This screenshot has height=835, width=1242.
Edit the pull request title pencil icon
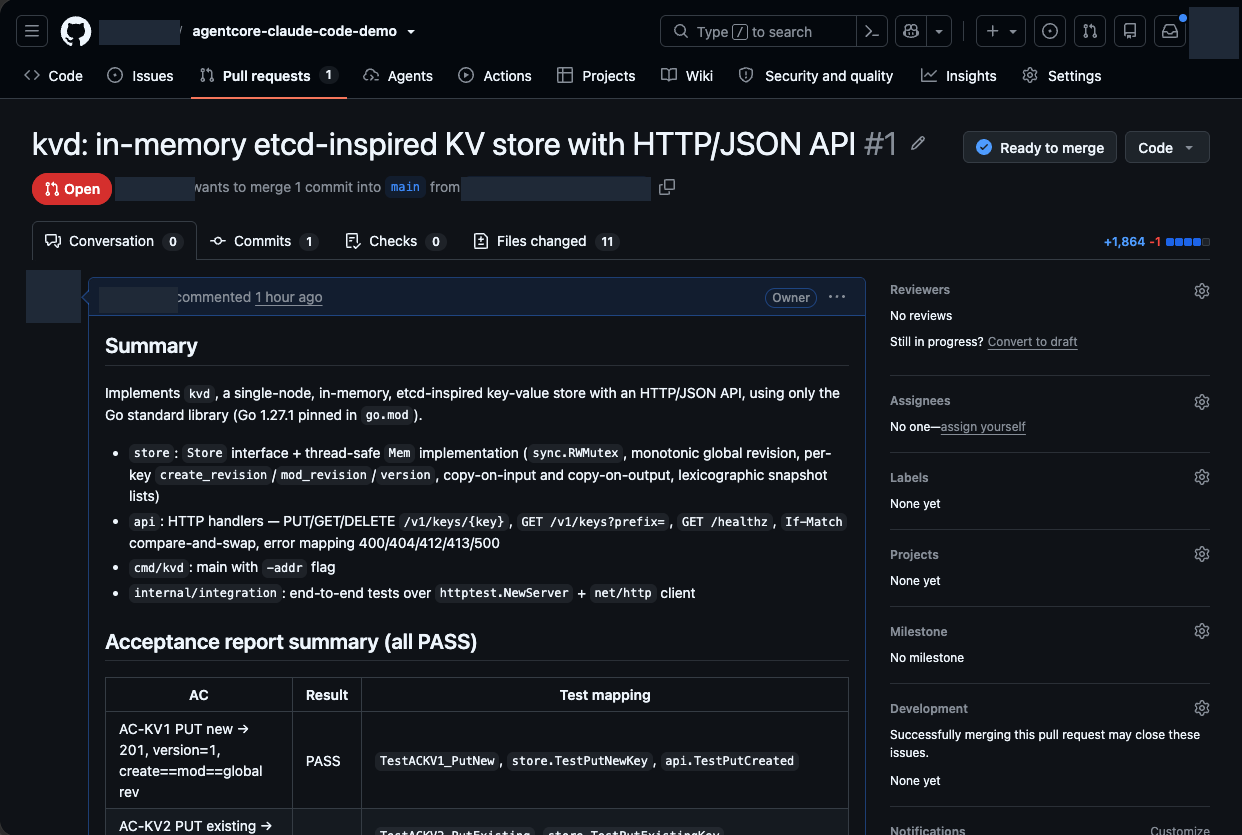pyautogui.click(x=918, y=144)
